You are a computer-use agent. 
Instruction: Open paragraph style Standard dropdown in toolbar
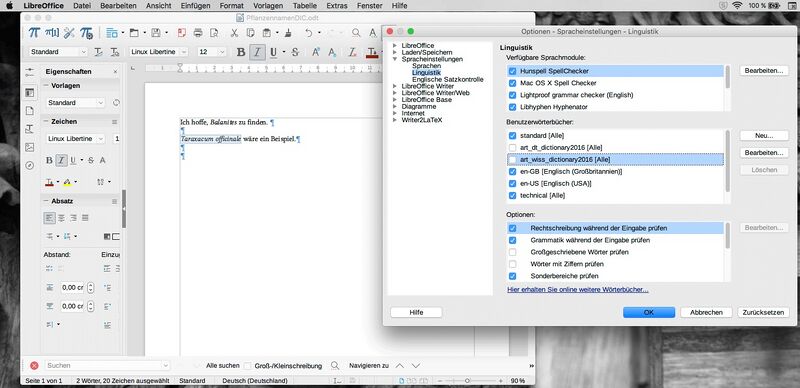(x=84, y=52)
